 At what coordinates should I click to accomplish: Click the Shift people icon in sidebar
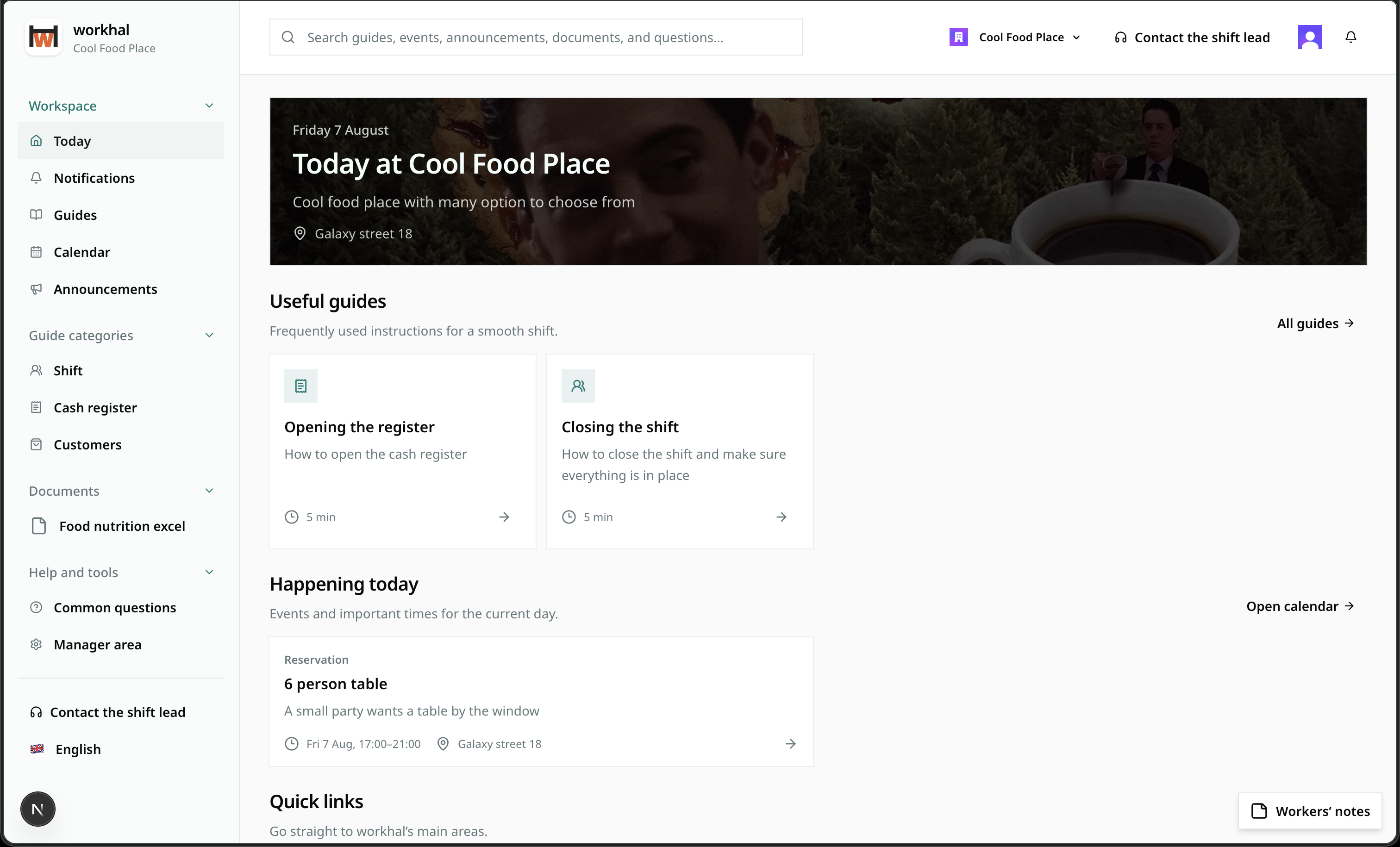click(36, 370)
